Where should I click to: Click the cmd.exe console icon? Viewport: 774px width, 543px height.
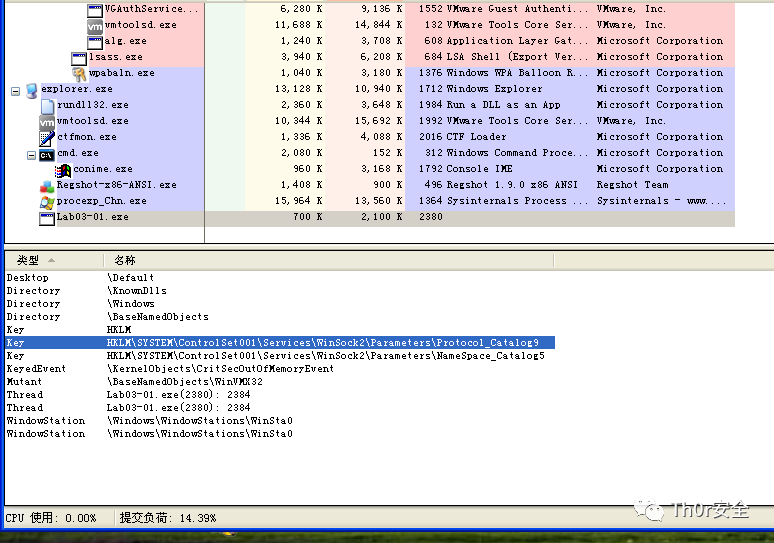coord(46,155)
